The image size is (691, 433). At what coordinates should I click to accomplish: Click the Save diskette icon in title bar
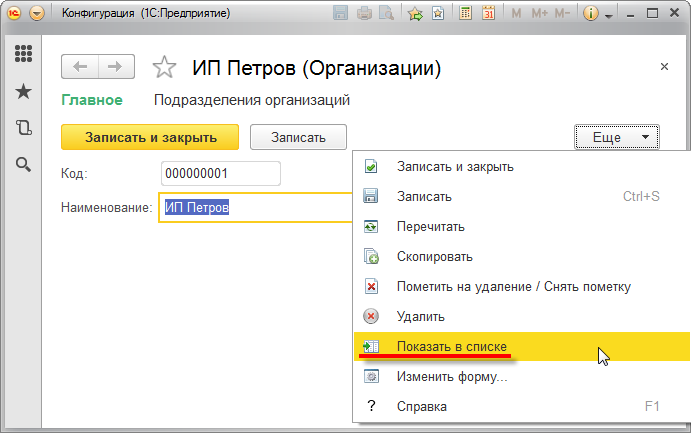(x=340, y=13)
